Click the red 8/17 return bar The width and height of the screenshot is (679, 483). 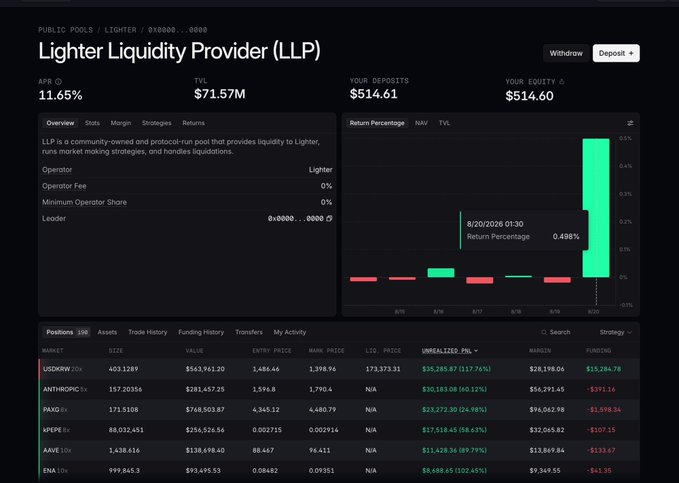click(479, 280)
